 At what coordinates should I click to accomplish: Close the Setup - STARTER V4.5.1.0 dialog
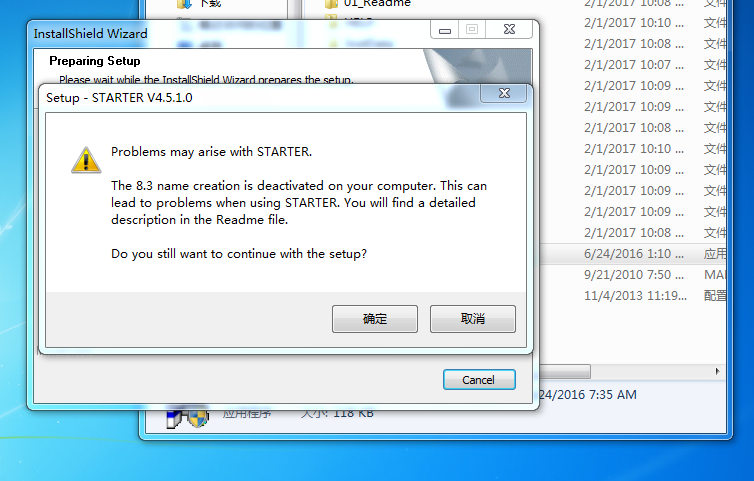click(504, 93)
